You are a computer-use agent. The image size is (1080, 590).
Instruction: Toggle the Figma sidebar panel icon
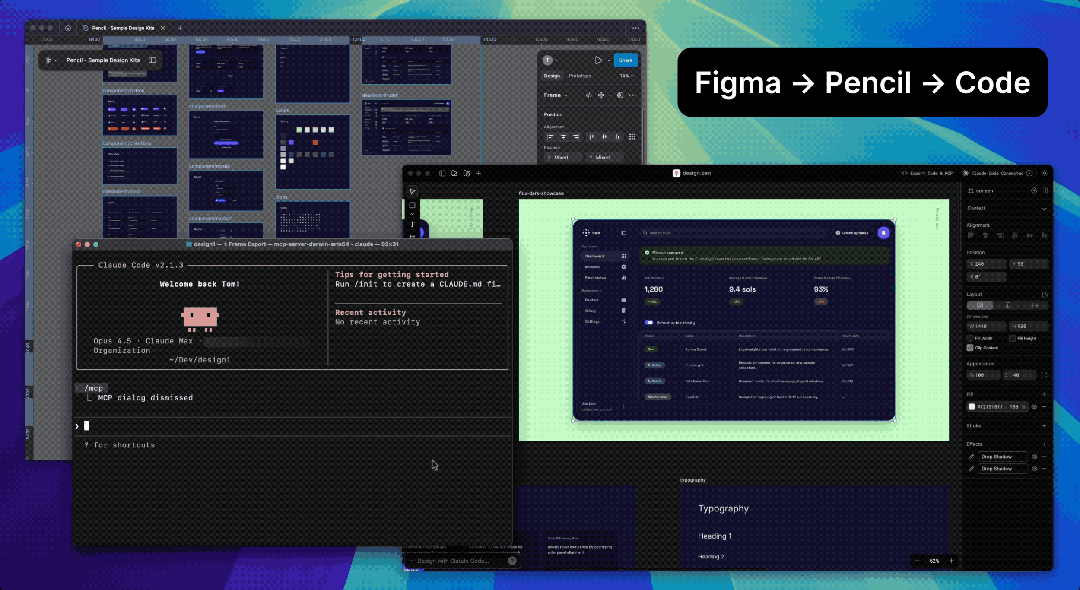coord(152,60)
